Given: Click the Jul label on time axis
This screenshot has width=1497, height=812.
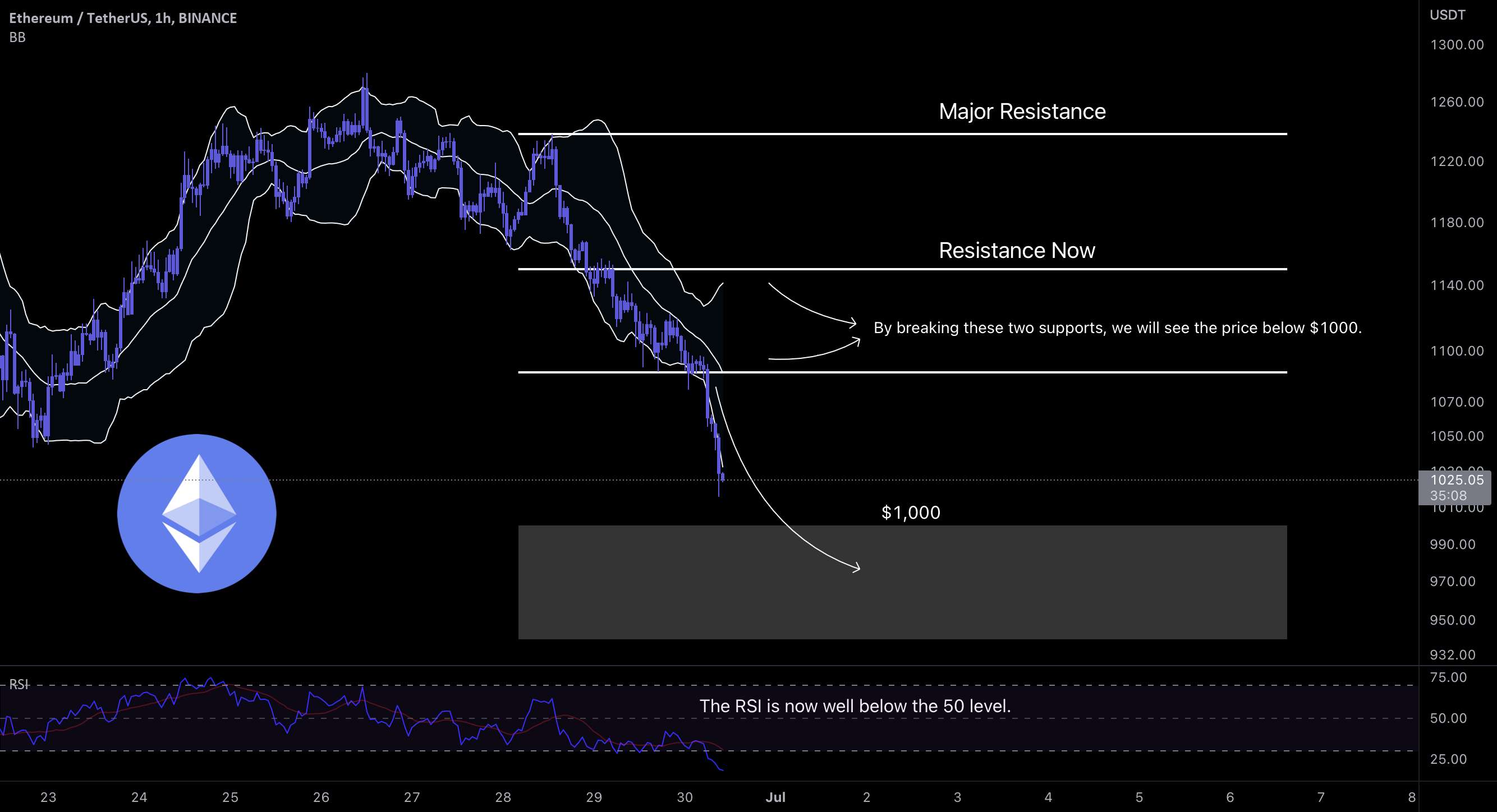Looking at the screenshot, I should 776,797.
